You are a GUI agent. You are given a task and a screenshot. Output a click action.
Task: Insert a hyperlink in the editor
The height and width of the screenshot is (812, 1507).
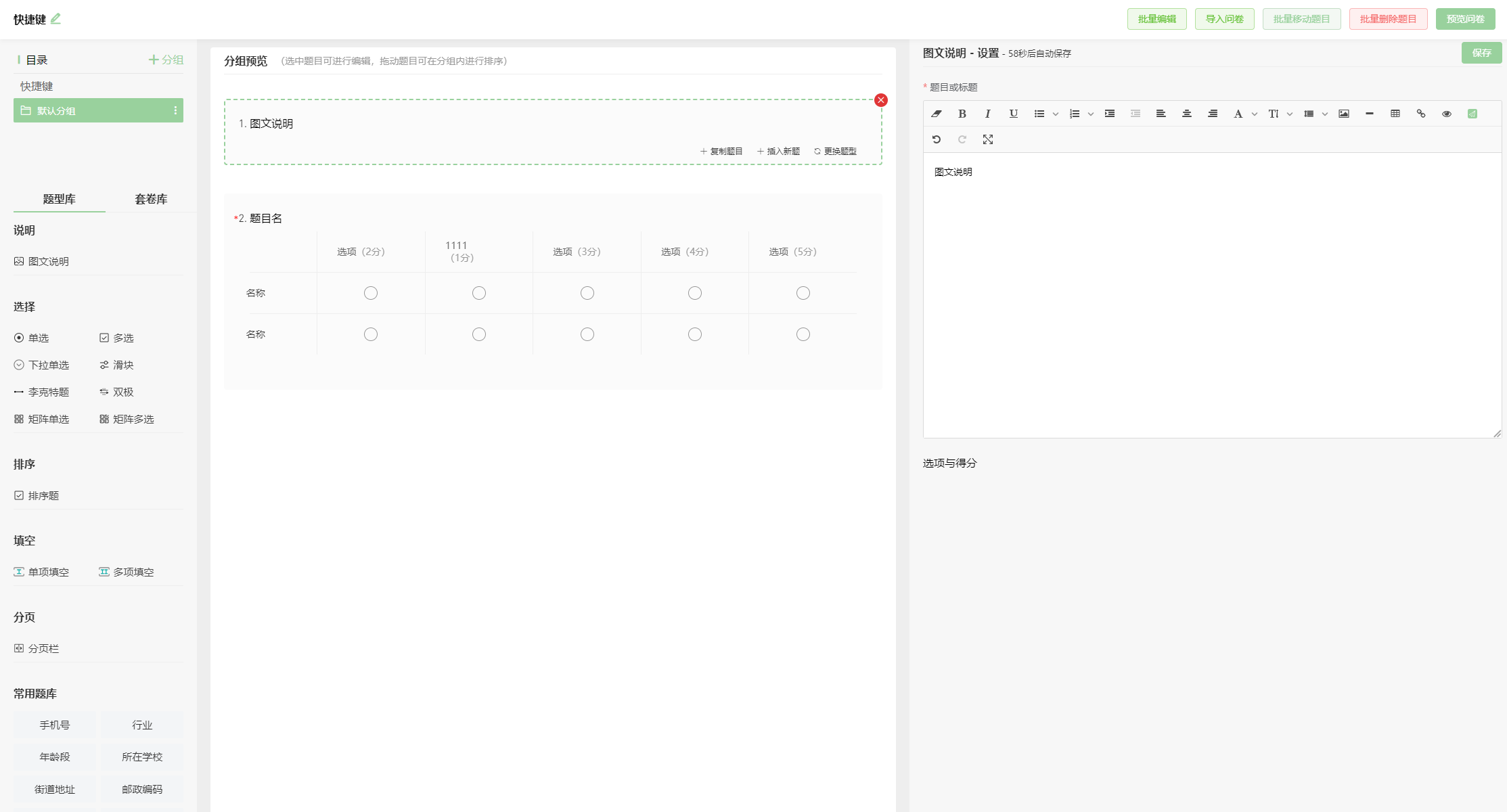coord(1421,114)
